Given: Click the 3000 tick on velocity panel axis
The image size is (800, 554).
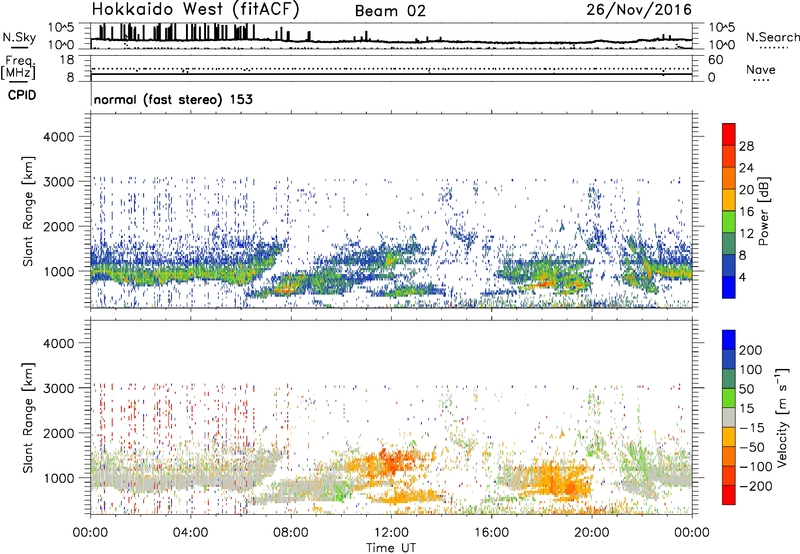Looking at the screenshot, I should [x=59, y=388].
